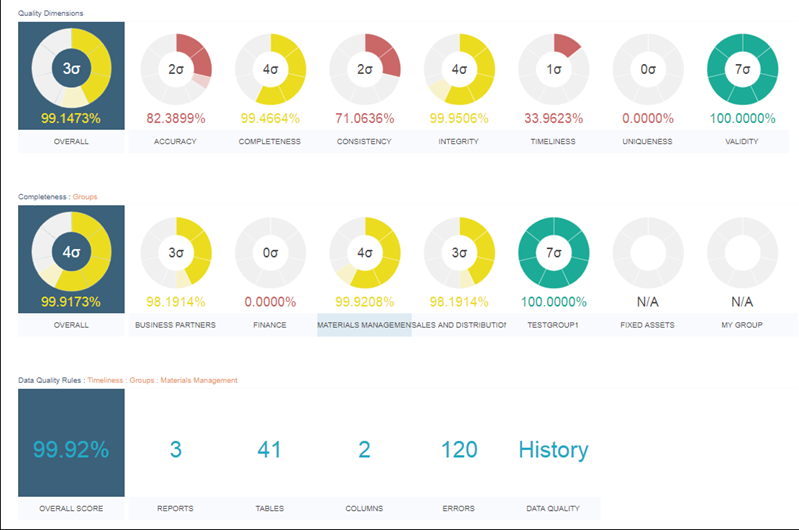Open the Completeness 4σ donut chart
799x530 pixels.
pos(270,69)
